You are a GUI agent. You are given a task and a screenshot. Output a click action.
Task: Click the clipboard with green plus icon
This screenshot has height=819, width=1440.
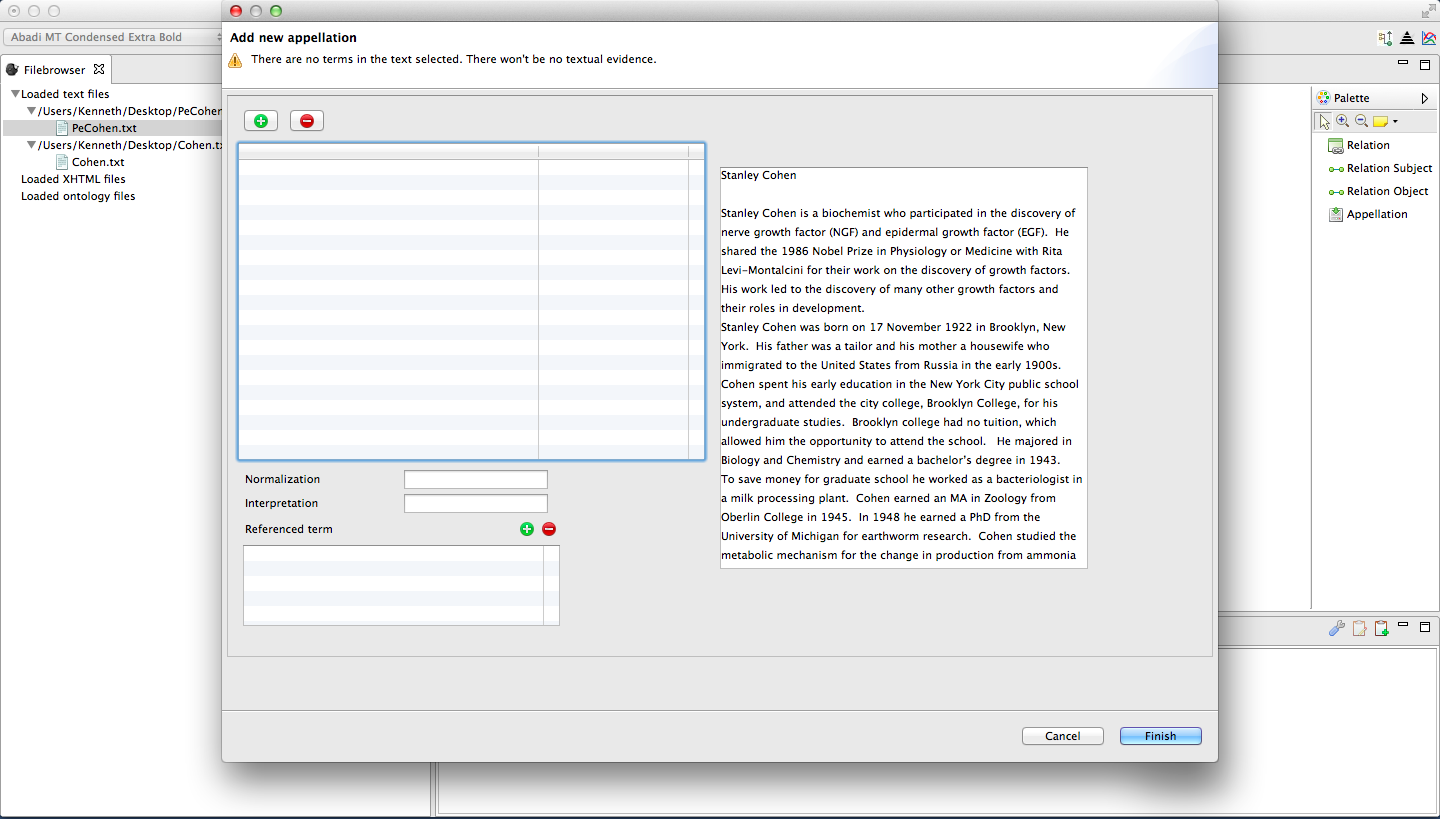1381,628
